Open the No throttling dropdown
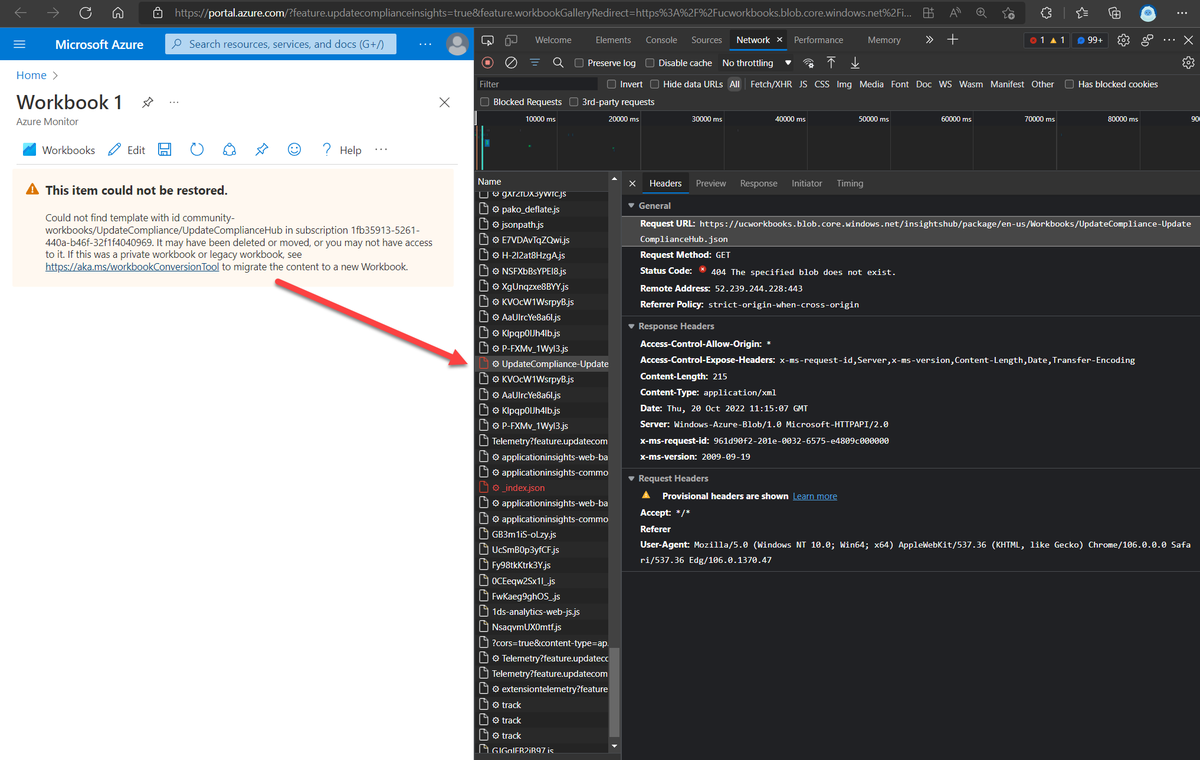The image size is (1200, 760). pos(757,63)
